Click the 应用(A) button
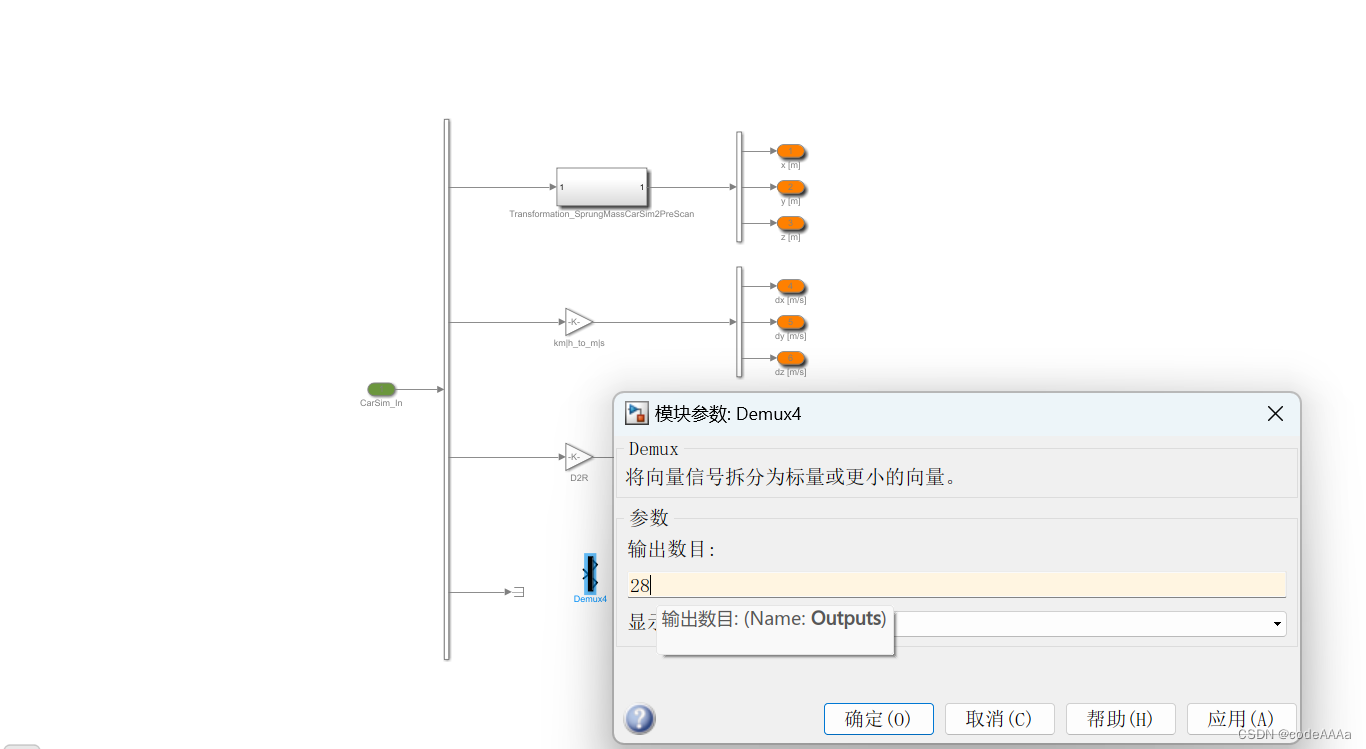Screen dimensions: 1366x749 click(1241, 719)
